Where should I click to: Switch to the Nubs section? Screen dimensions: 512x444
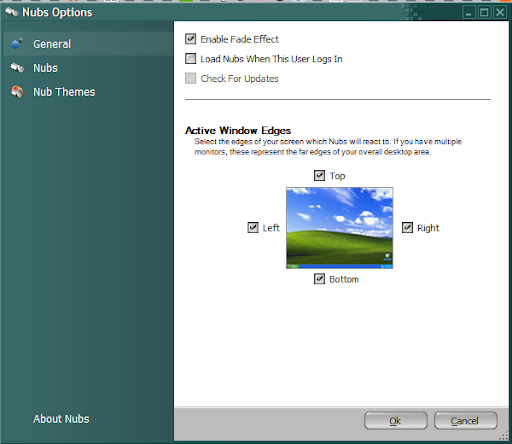click(x=88, y=68)
